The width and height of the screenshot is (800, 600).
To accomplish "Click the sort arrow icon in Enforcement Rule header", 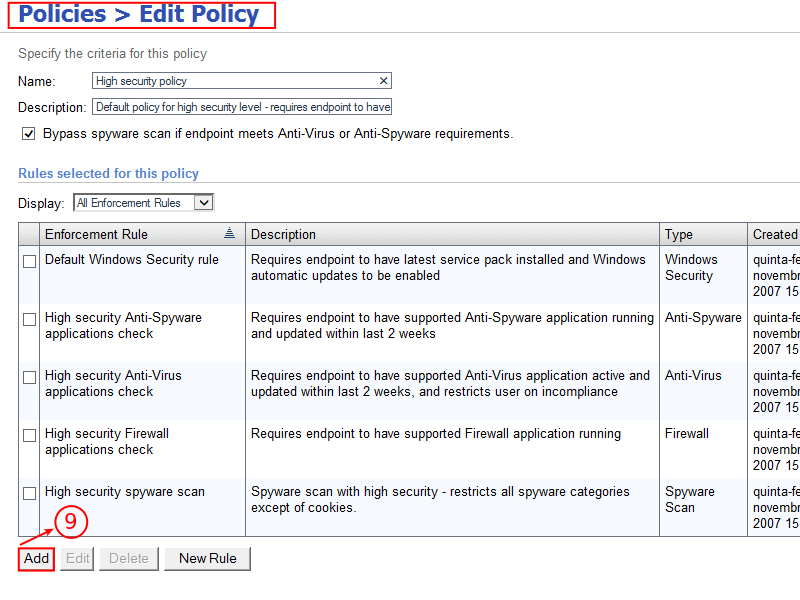I will click(230, 233).
